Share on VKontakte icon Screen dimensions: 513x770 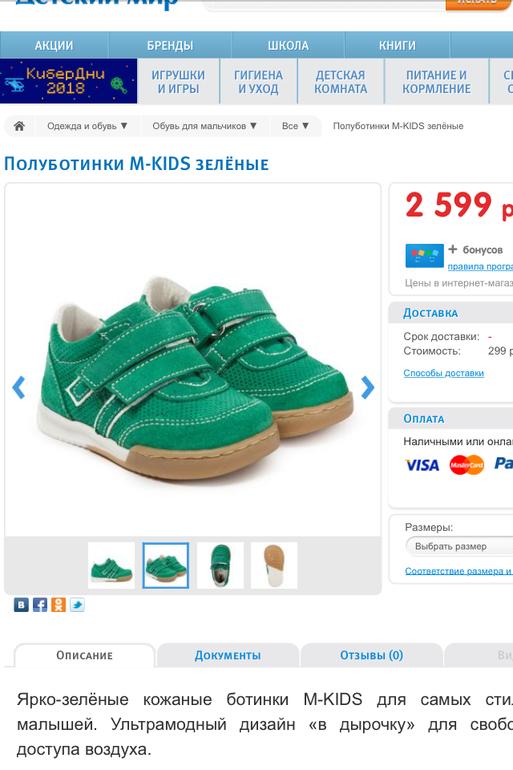pos(21,605)
